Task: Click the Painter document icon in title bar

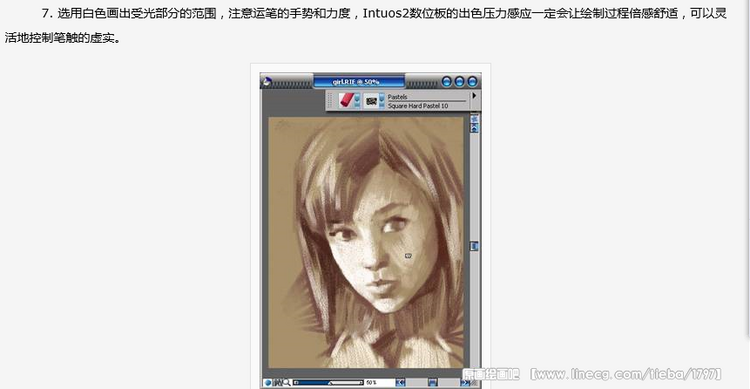Action: pos(267,82)
